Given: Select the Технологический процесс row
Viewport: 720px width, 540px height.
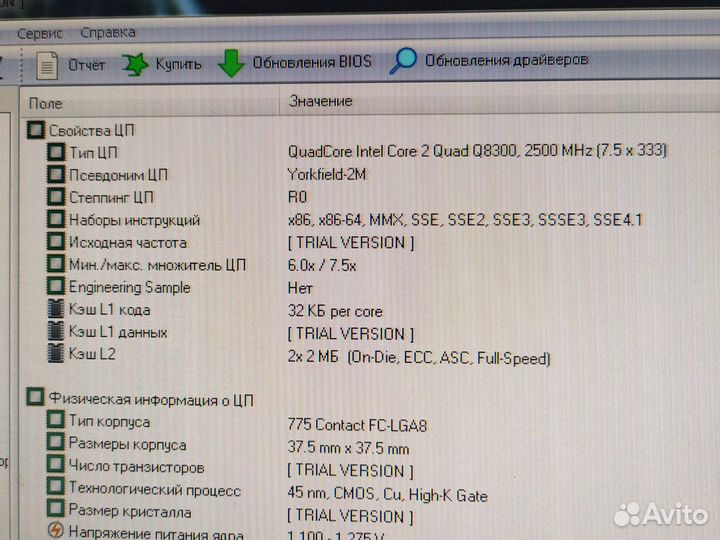Looking at the screenshot, I should click(x=154, y=490).
